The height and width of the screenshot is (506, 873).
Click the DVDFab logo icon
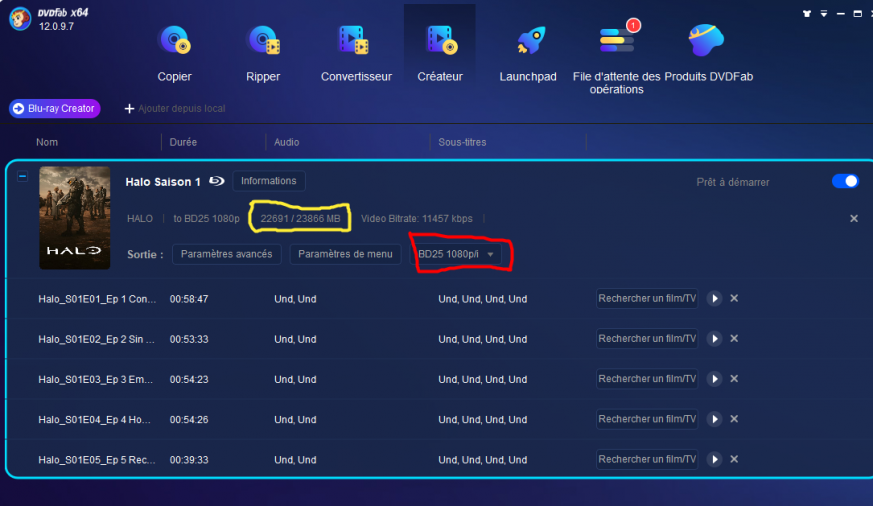[x=20, y=18]
